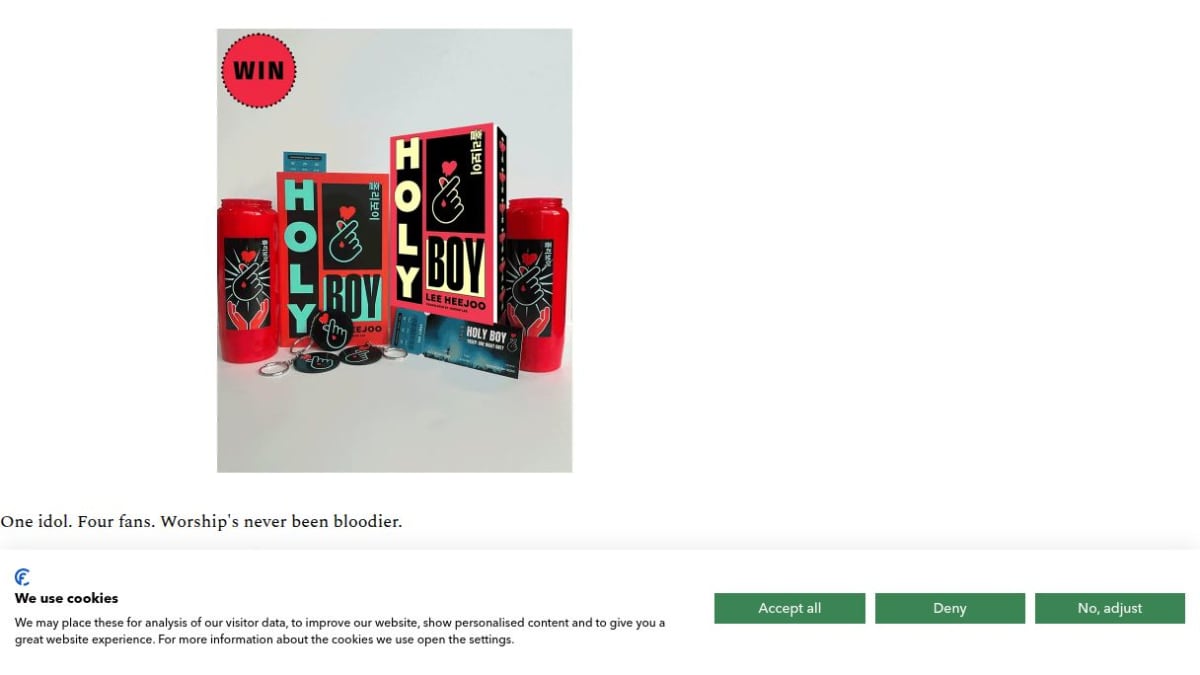The image size is (1200, 675).
Task: Click the cookie consent logo icon
Action: tap(22, 577)
